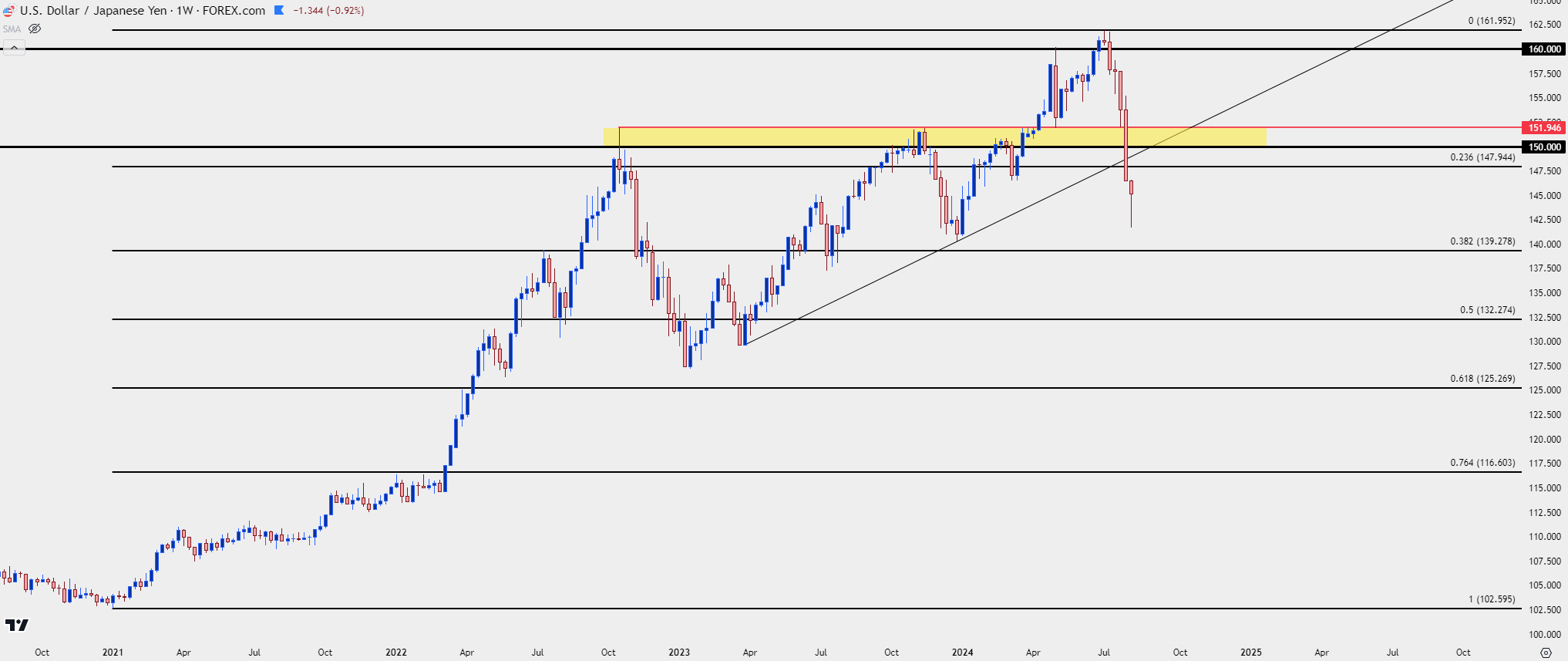Image resolution: width=1568 pixels, height=661 pixels.
Task: Click the 0.764 (116.603) Fibonacci level label
Action: 1482,463
